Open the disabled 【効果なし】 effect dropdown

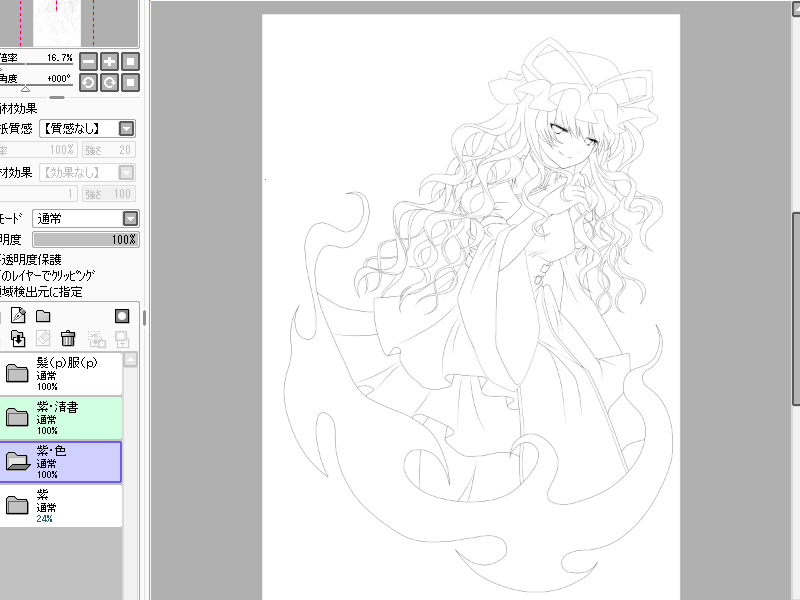point(87,172)
